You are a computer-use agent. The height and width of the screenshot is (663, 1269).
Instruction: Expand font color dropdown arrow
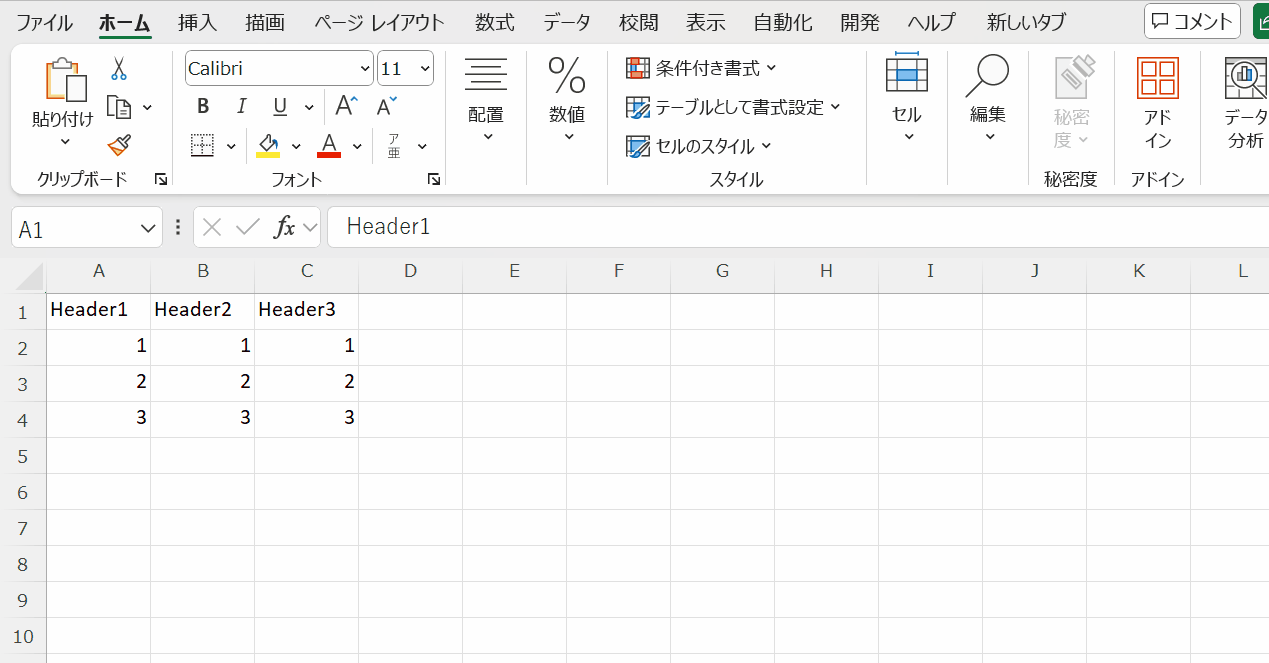click(357, 146)
